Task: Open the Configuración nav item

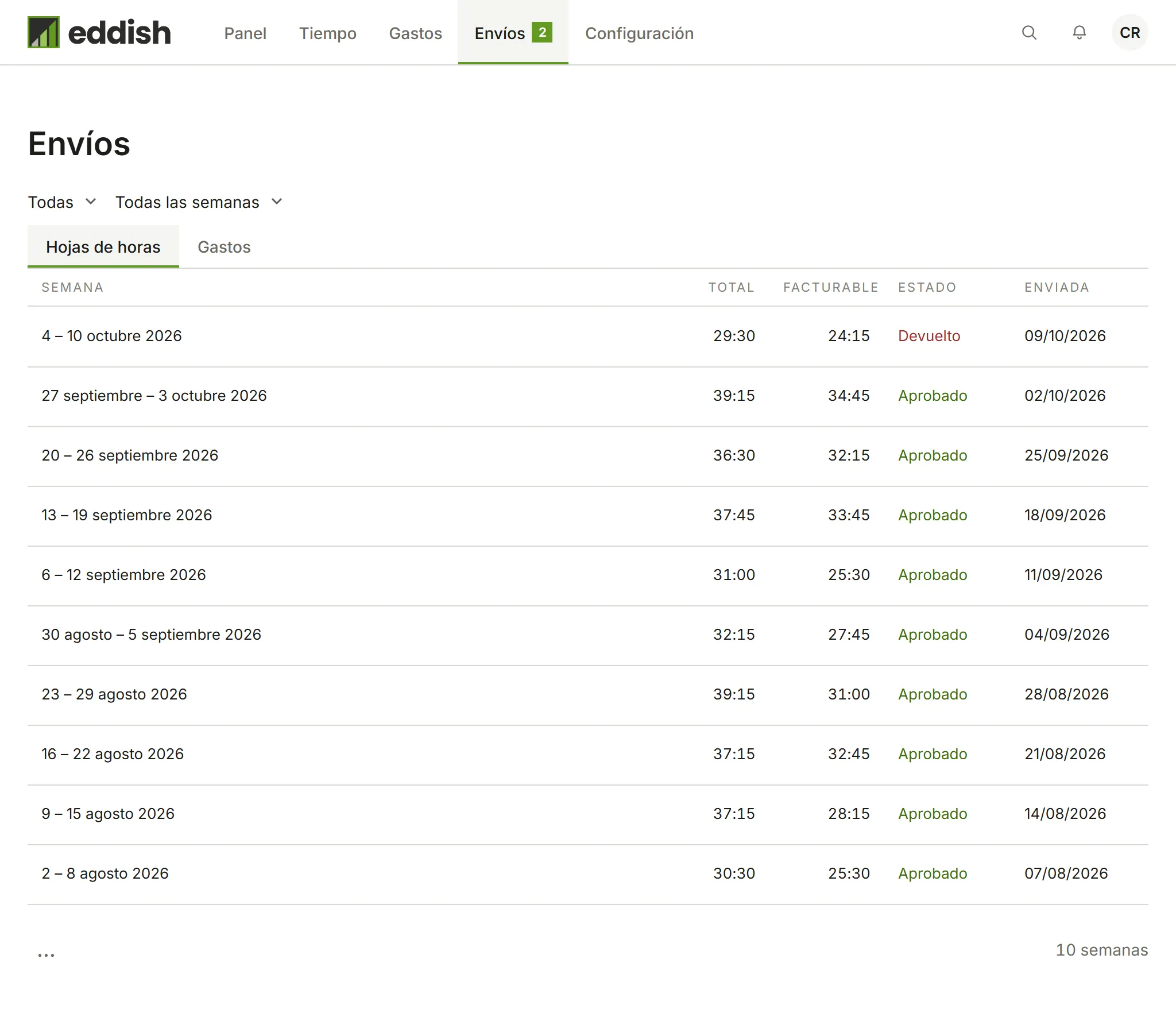Action: click(639, 33)
